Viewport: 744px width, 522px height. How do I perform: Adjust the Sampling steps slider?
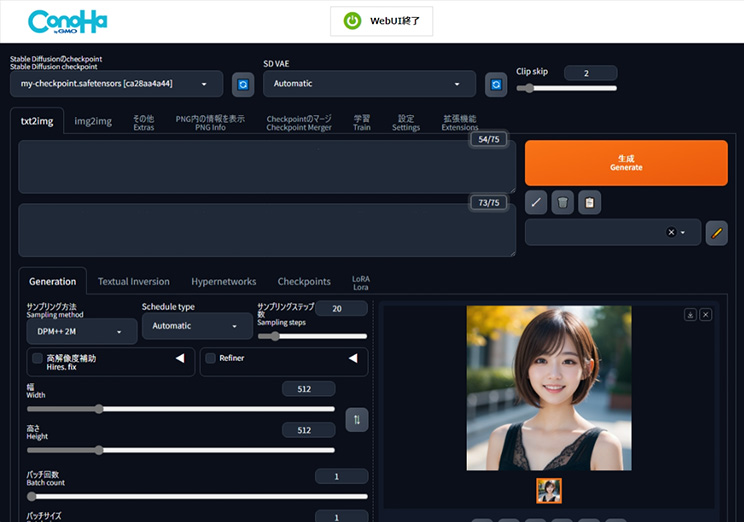[275, 337]
